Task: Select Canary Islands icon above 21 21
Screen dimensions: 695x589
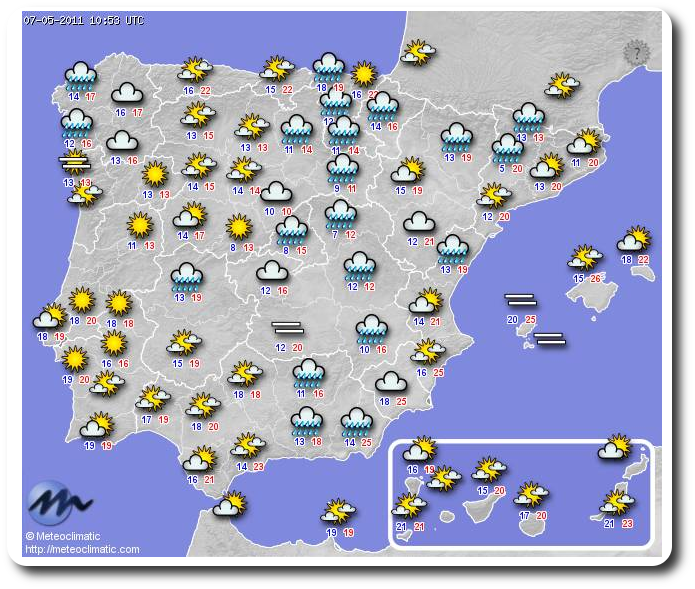Action: [x=409, y=506]
